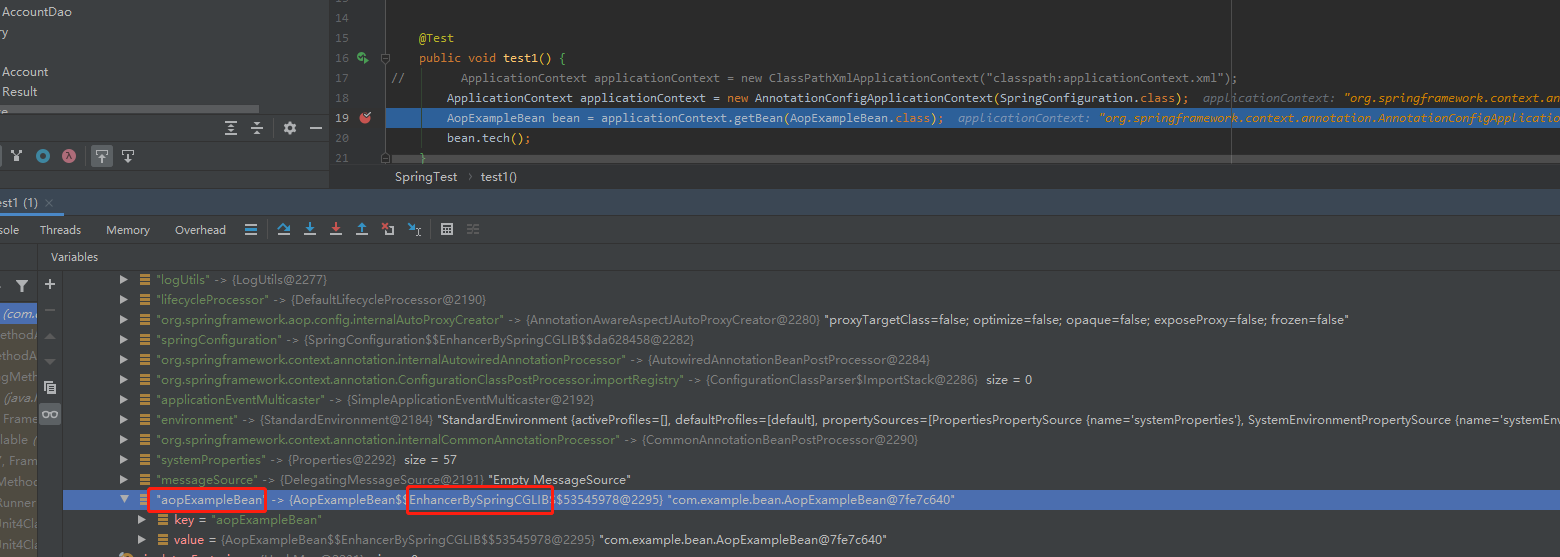Run test1 via green gutter icon
The width and height of the screenshot is (1560, 557).
[x=363, y=58]
